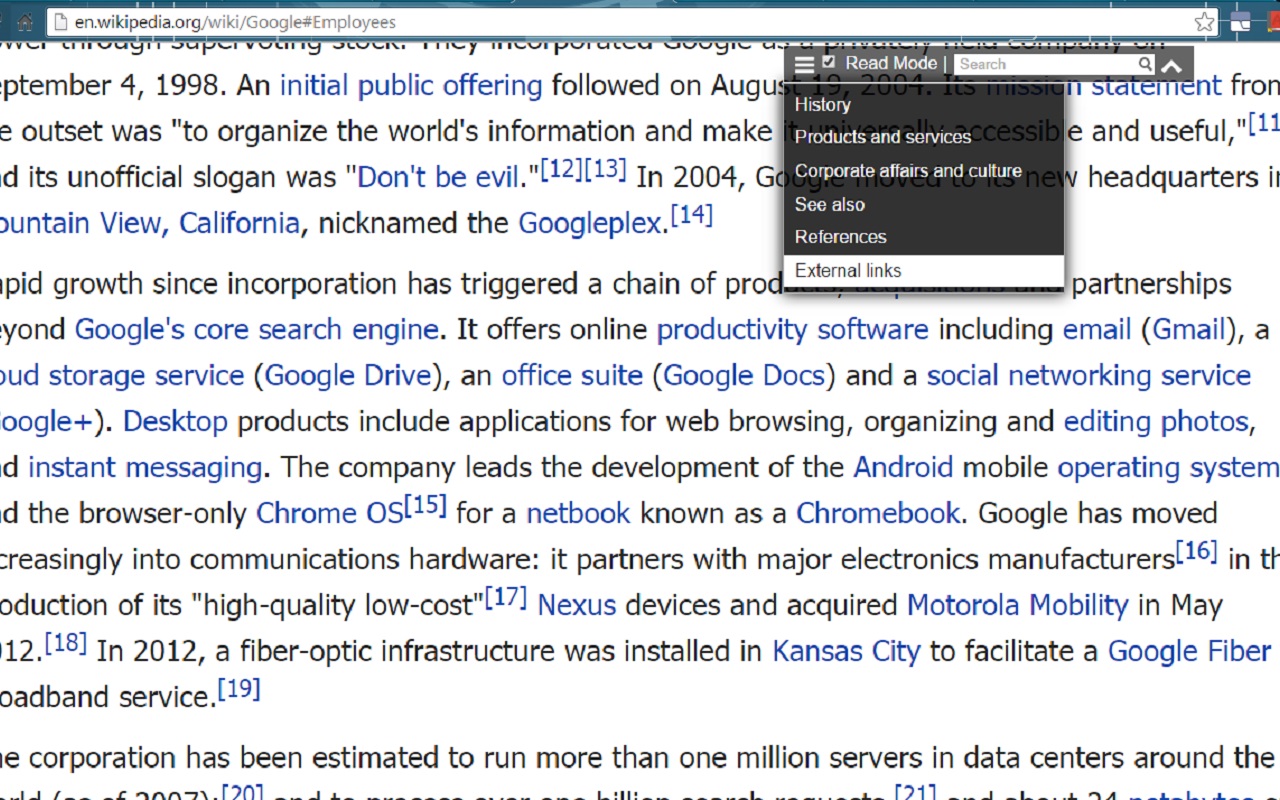This screenshot has height=800, width=1280.
Task: Toggle the Read Mode checkbox
Action: (x=828, y=62)
